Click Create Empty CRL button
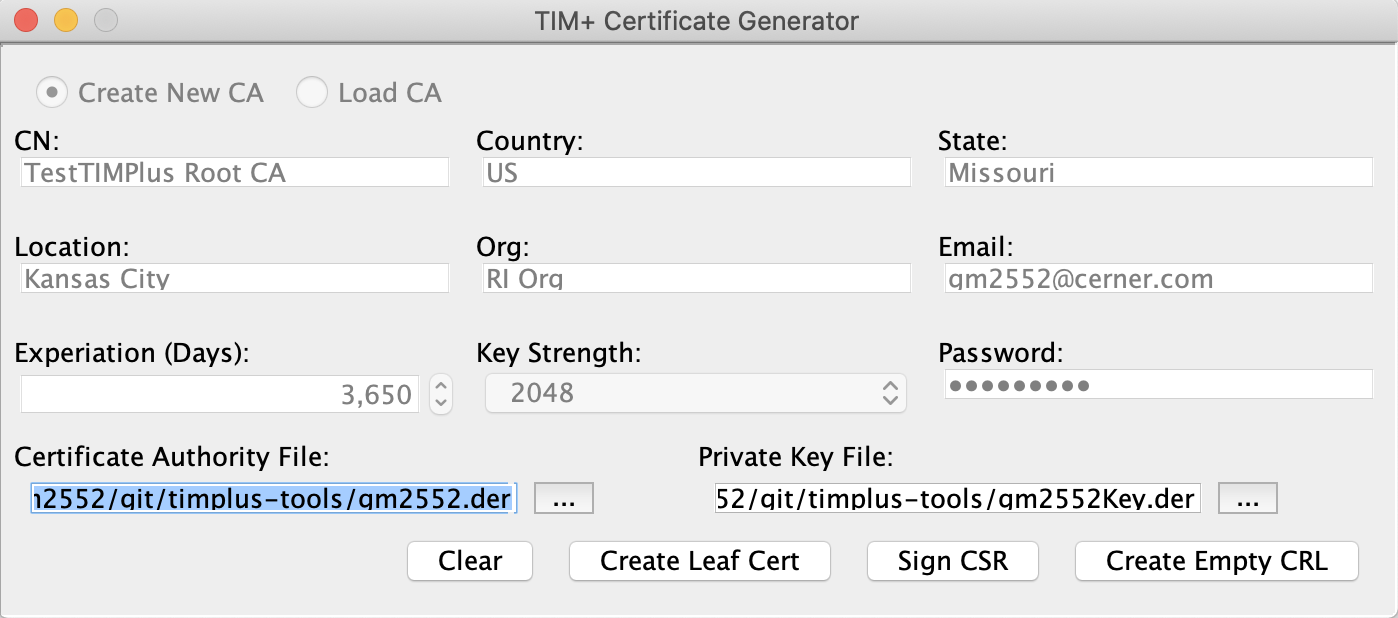Viewport: 1398px width, 618px height. point(1216,561)
